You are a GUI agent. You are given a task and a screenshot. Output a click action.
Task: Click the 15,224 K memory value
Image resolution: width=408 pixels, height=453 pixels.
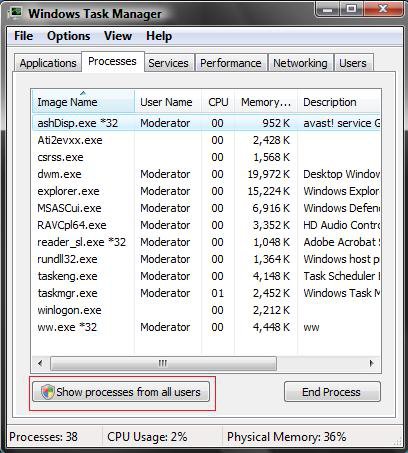coord(269,191)
